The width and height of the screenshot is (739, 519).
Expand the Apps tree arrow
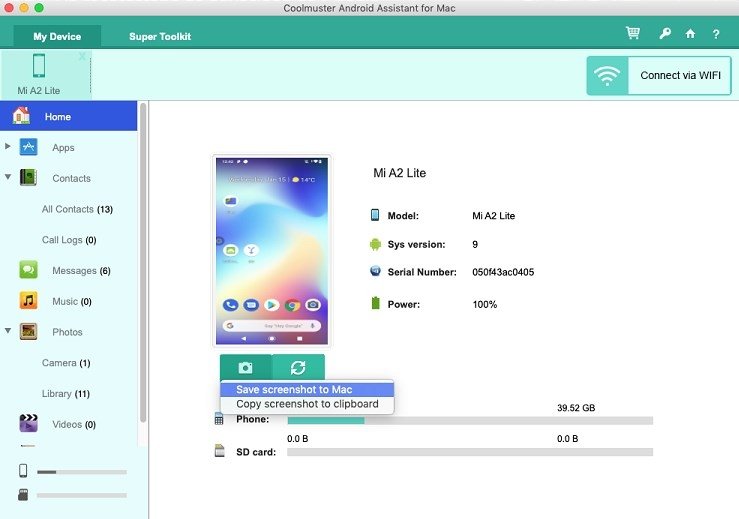click(8, 146)
